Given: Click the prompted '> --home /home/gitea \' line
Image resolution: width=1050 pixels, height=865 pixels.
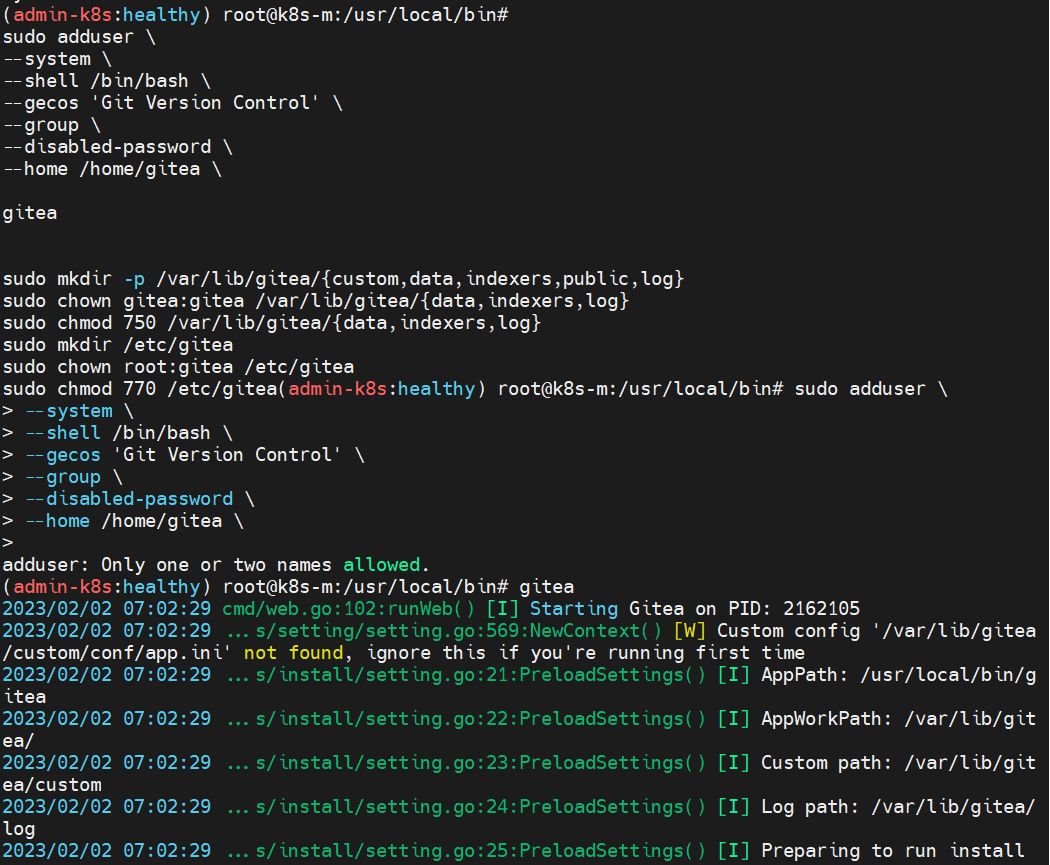Looking at the screenshot, I should tap(123, 522).
